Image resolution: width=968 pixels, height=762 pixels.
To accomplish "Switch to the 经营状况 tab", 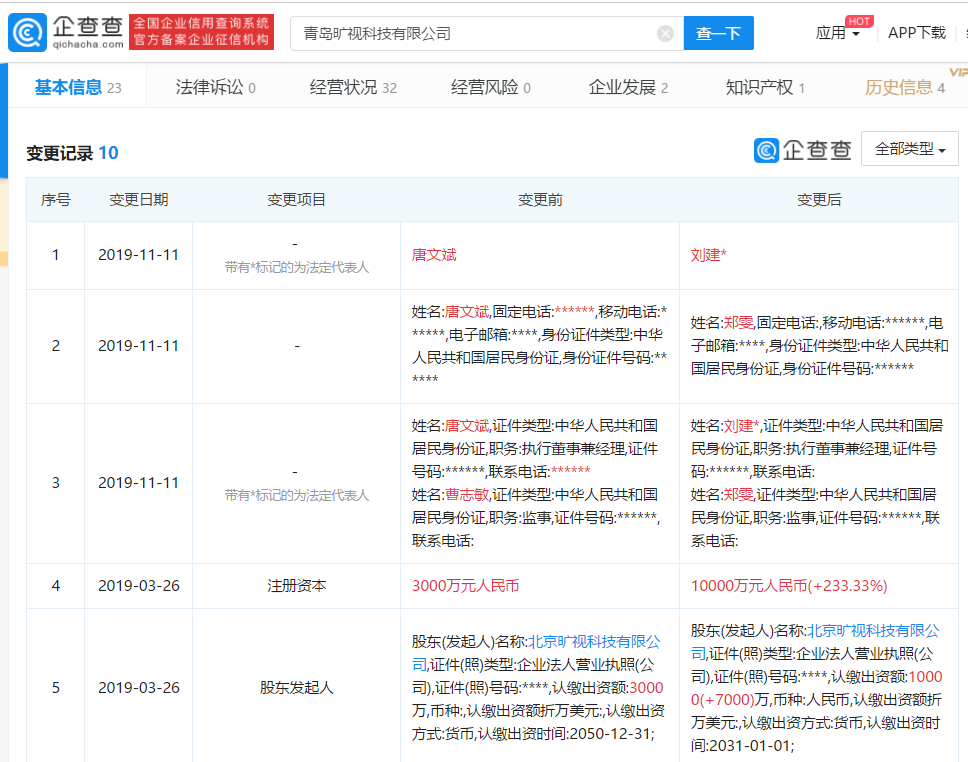I will pos(353,88).
